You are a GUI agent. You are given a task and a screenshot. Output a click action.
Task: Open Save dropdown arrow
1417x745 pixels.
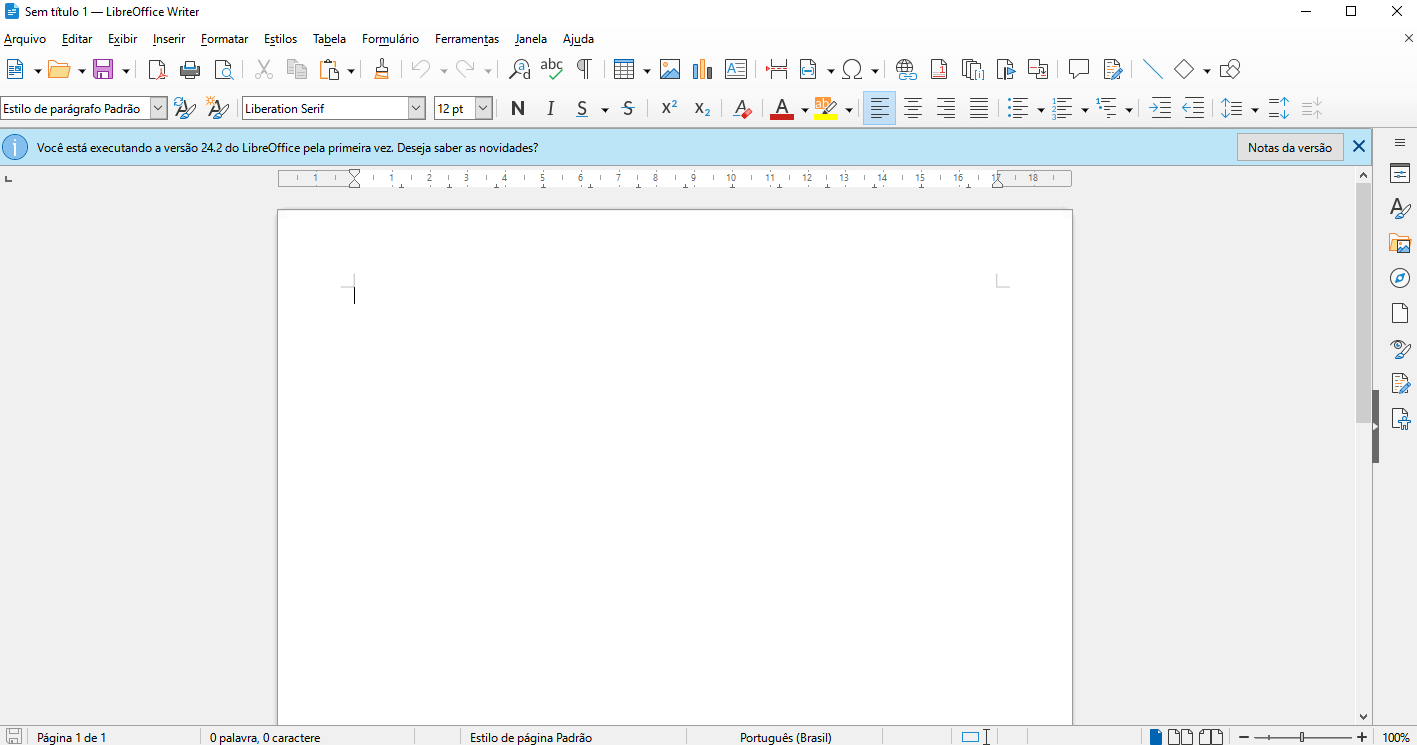click(126, 71)
